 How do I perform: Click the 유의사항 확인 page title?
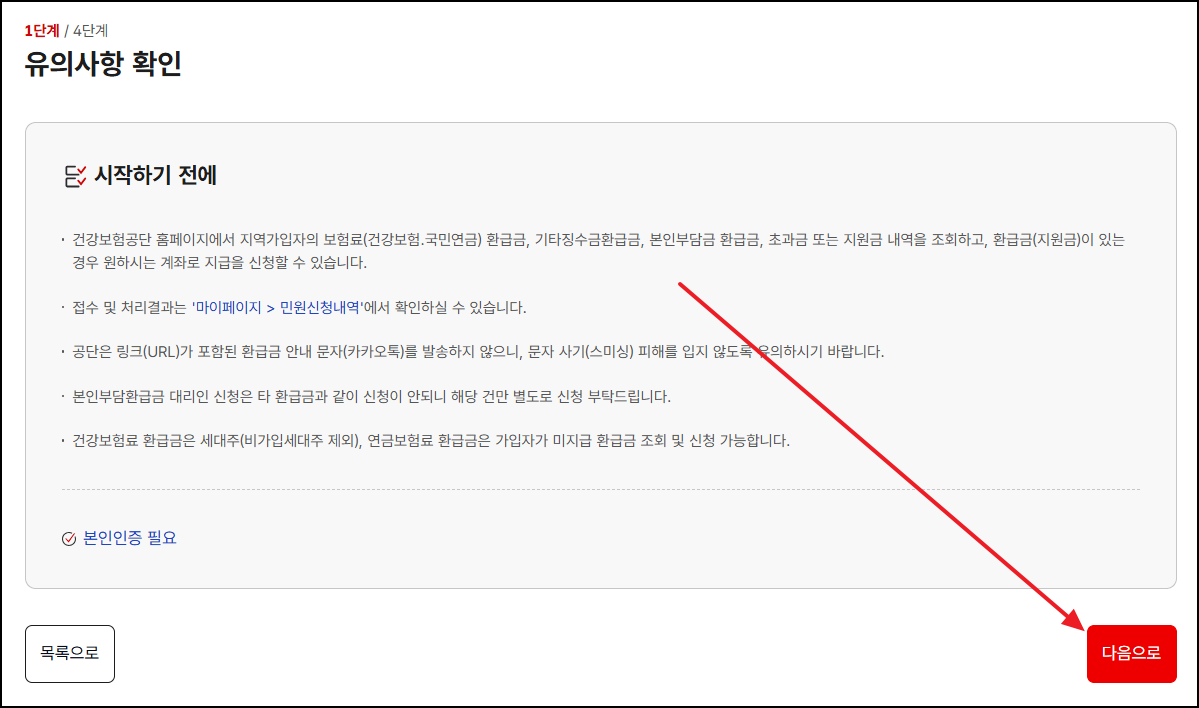[x=103, y=63]
